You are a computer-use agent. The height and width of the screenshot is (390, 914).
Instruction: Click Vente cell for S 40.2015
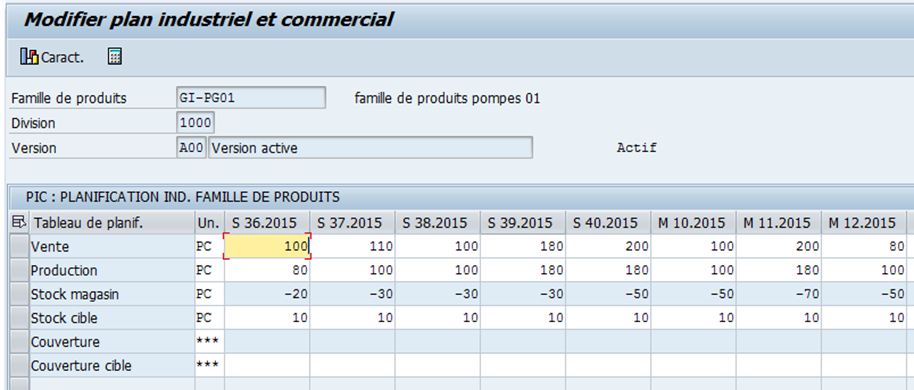pyautogui.click(x=607, y=247)
